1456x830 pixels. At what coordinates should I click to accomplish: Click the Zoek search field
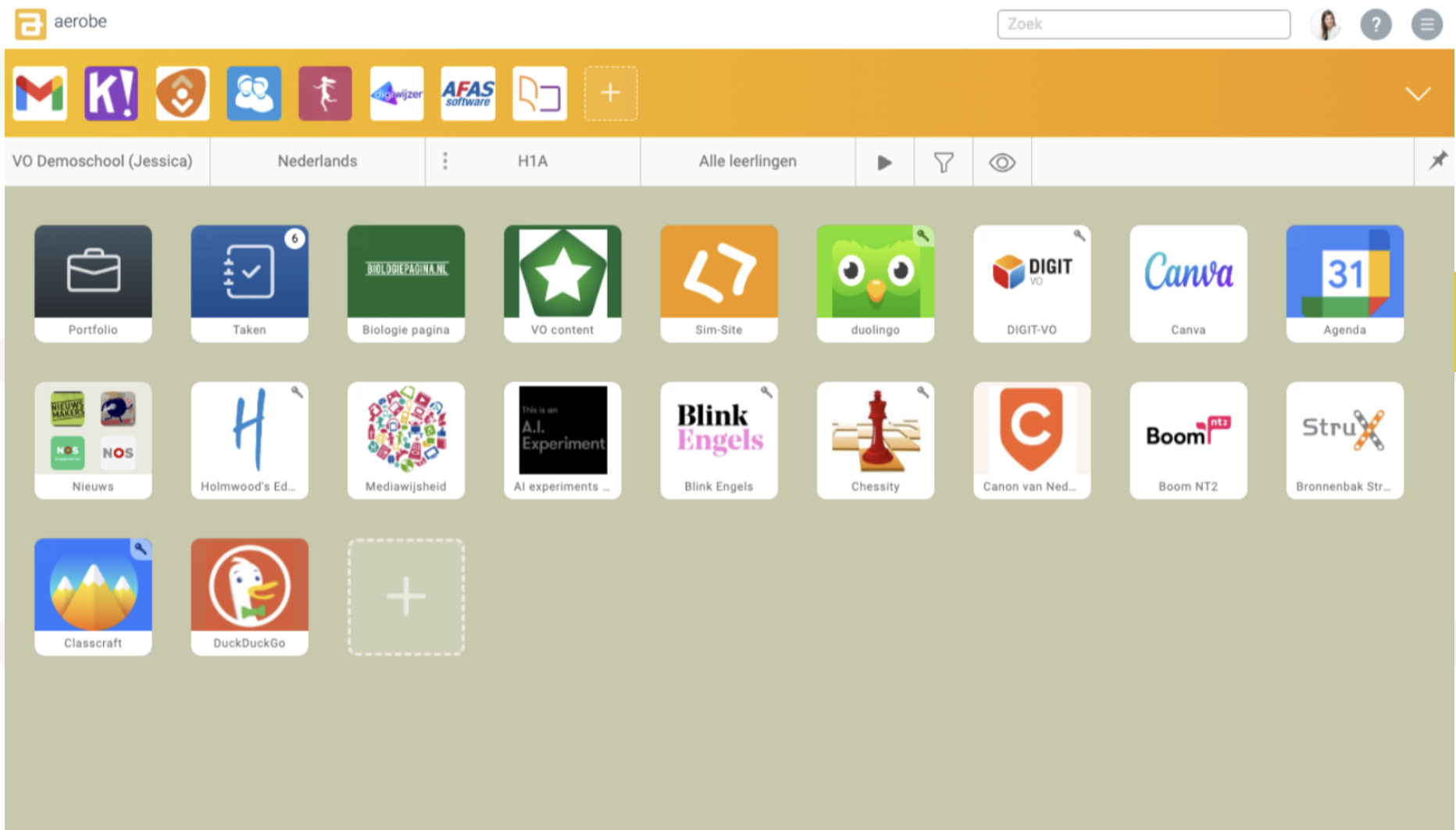point(1143,24)
